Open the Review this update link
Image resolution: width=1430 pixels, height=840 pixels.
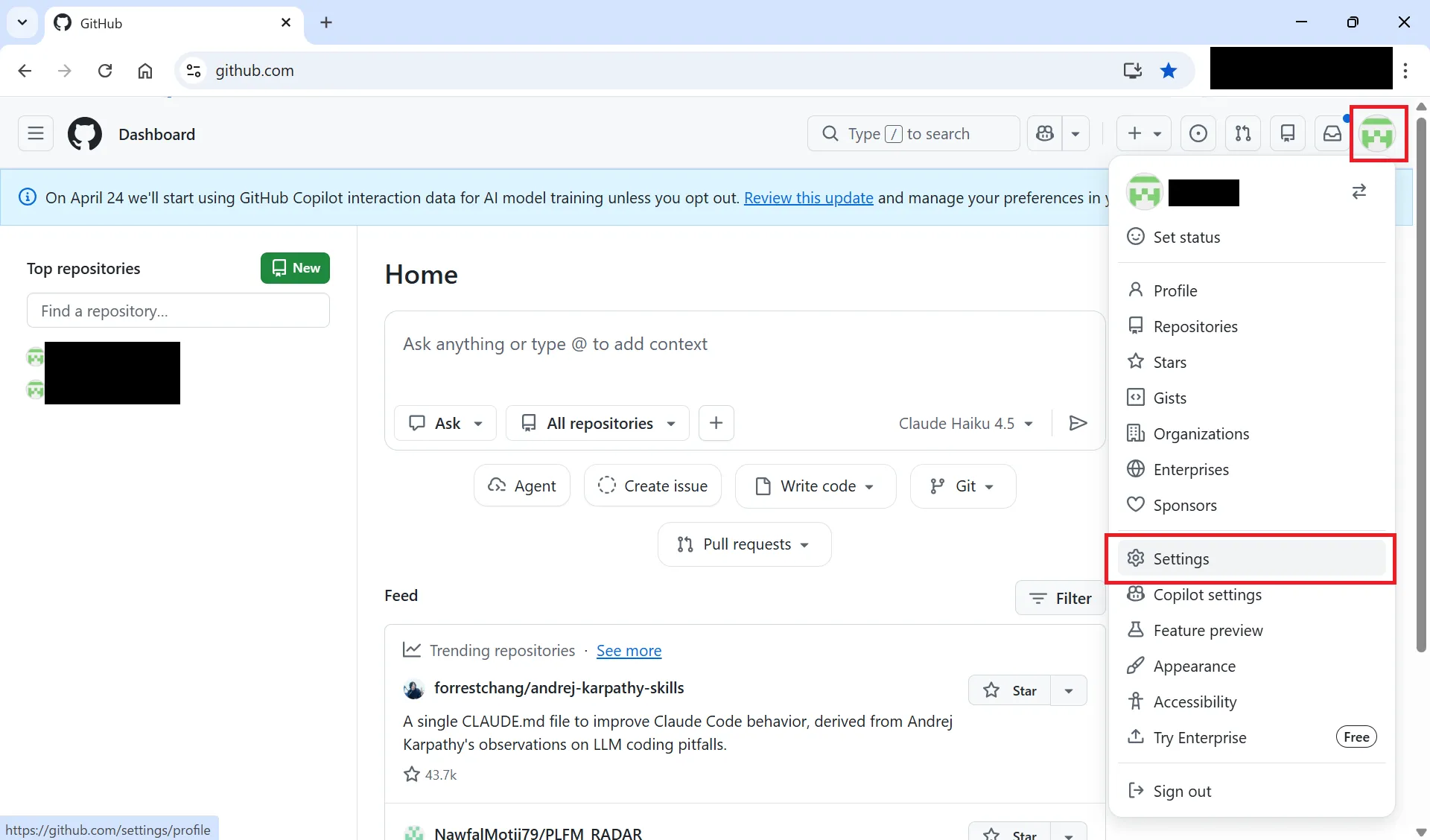click(808, 197)
